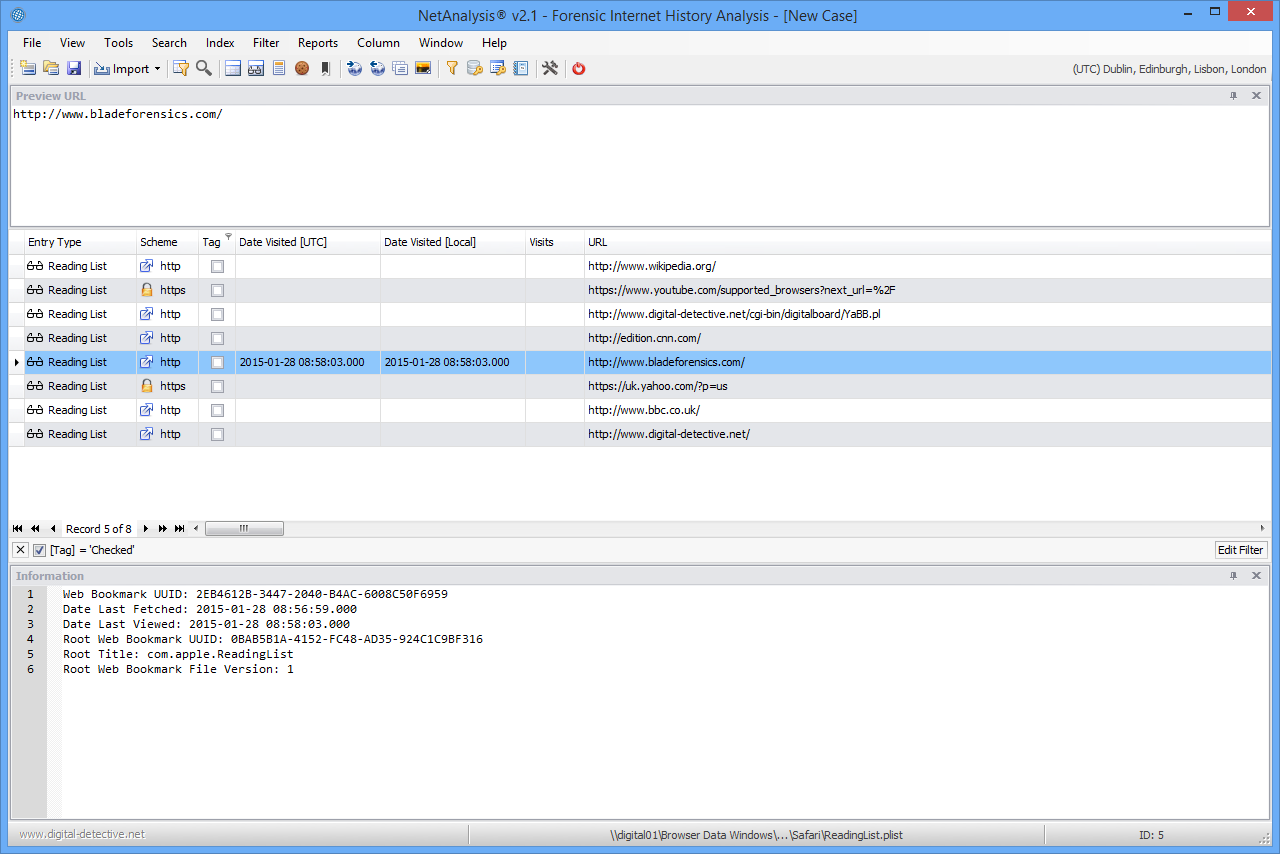This screenshot has height=854, width=1280.
Task: Click the magnifying glass search icon
Action: coord(204,68)
